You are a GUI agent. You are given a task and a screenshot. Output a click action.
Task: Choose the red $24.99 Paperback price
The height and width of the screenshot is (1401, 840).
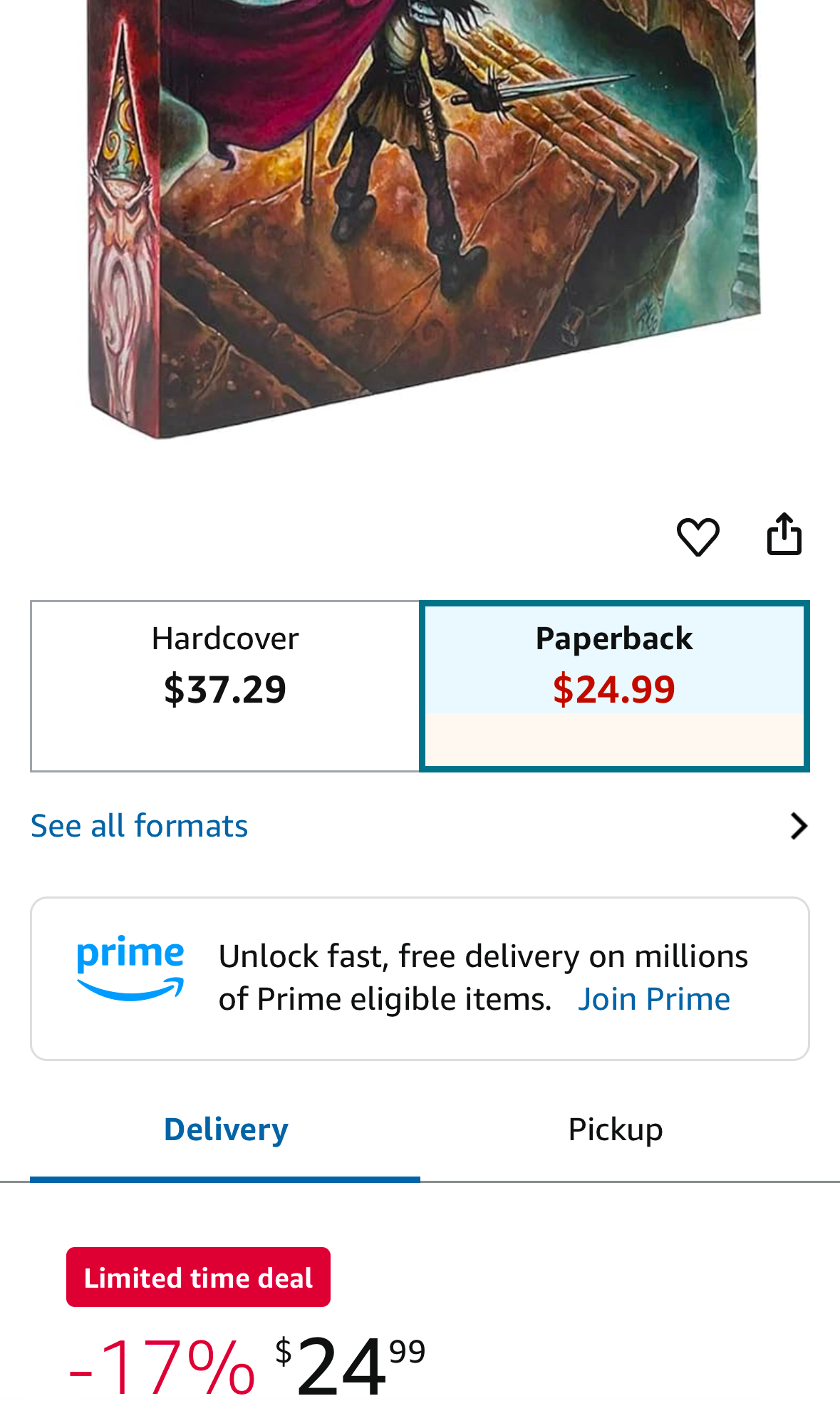click(614, 689)
